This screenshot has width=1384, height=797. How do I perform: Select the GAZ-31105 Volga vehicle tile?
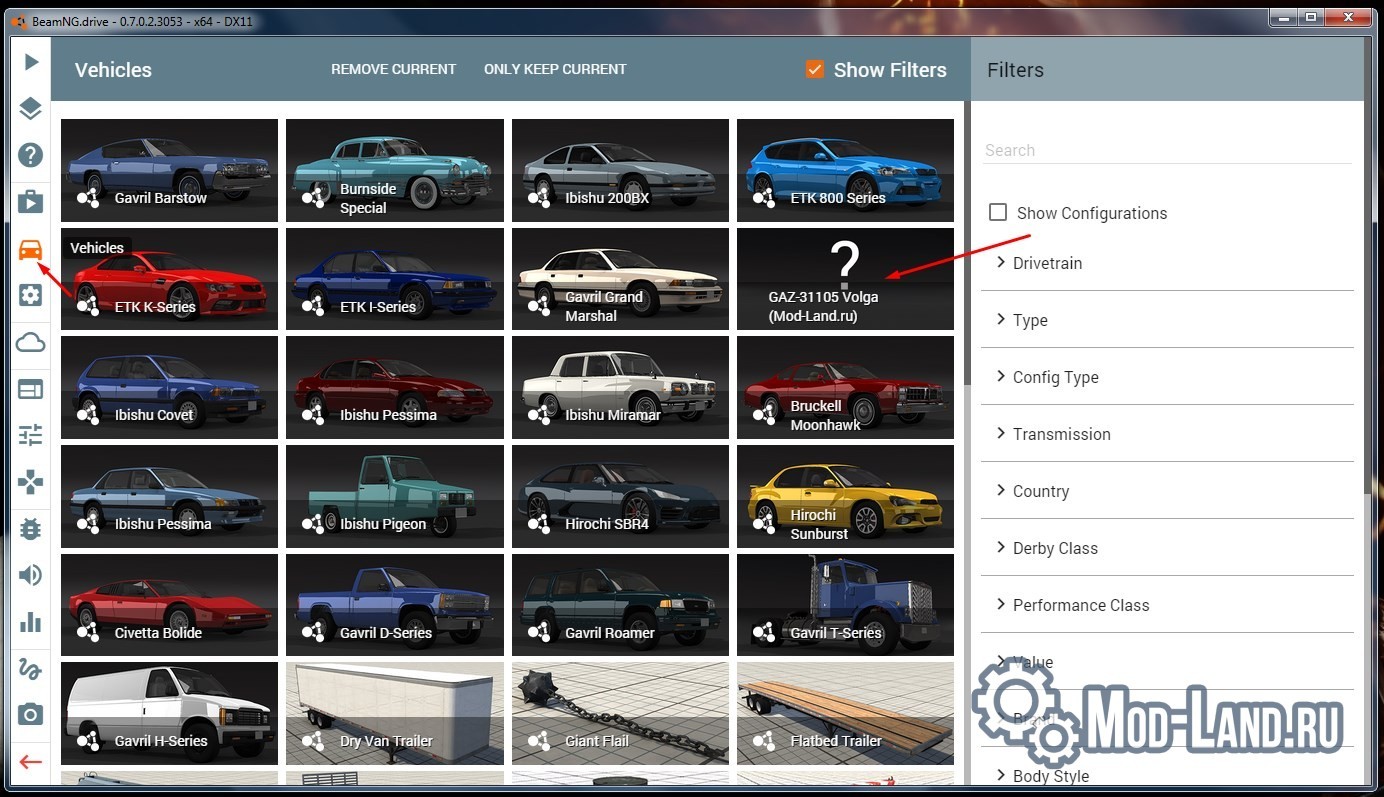tap(845, 279)
